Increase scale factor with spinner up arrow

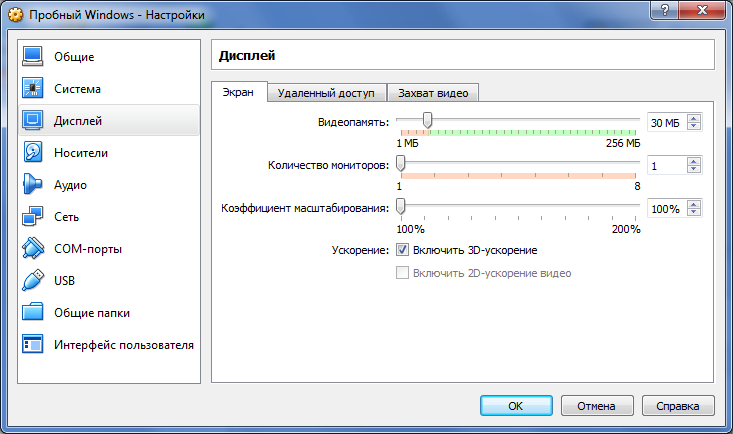click(x=694, y=205)
